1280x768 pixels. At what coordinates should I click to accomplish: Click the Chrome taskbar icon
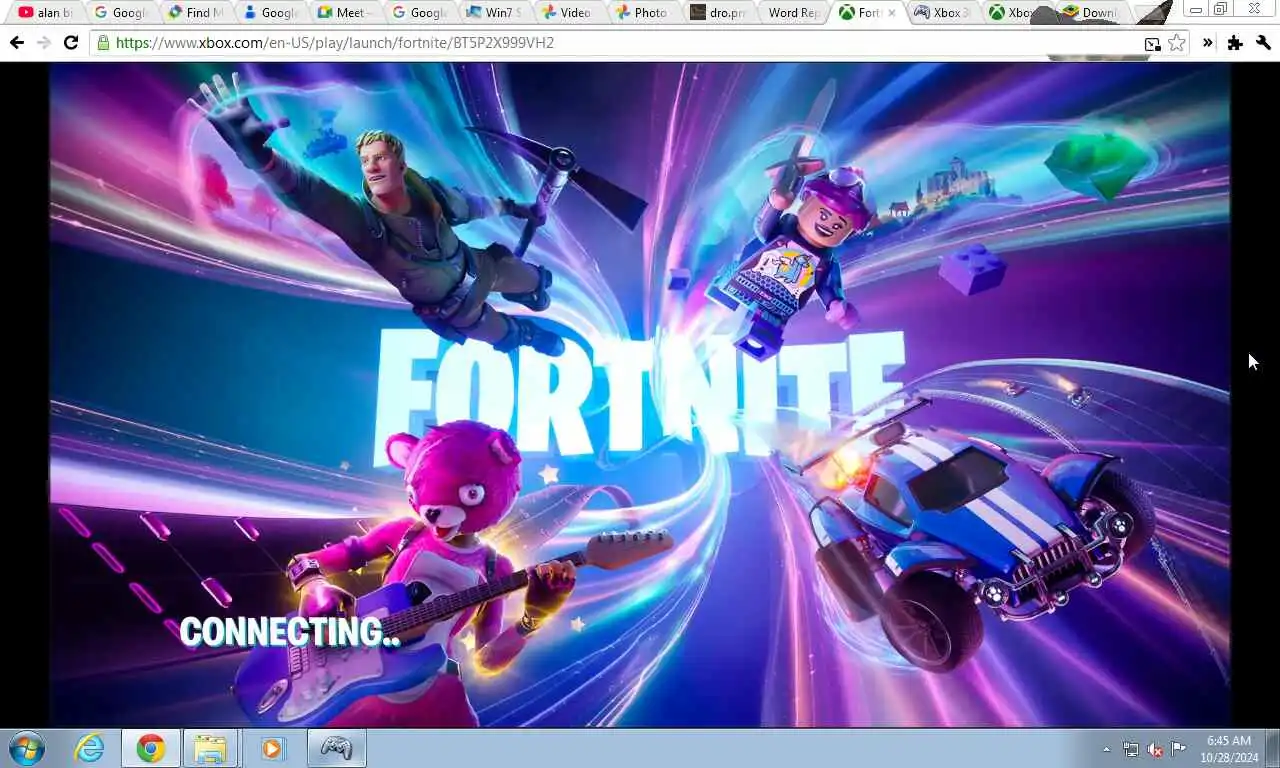pos(151,748)
